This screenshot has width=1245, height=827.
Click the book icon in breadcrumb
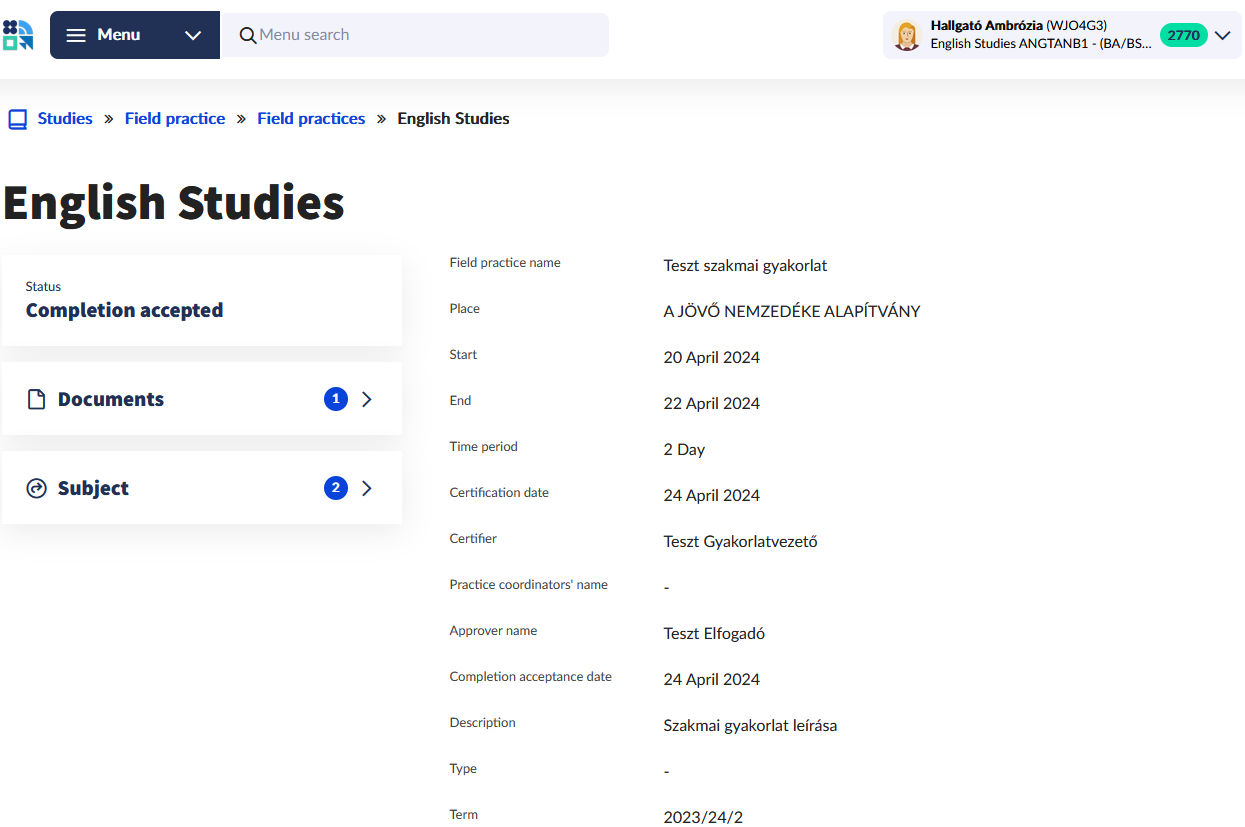coord(17,119)
